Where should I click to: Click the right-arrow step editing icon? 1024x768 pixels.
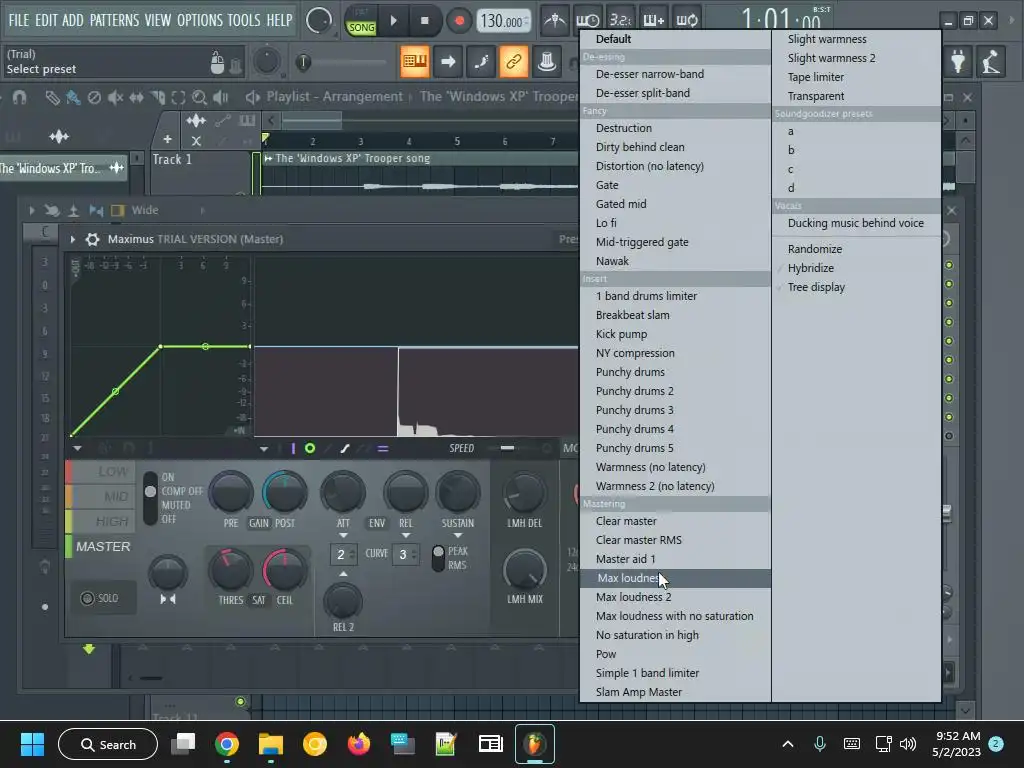(448, 61)
